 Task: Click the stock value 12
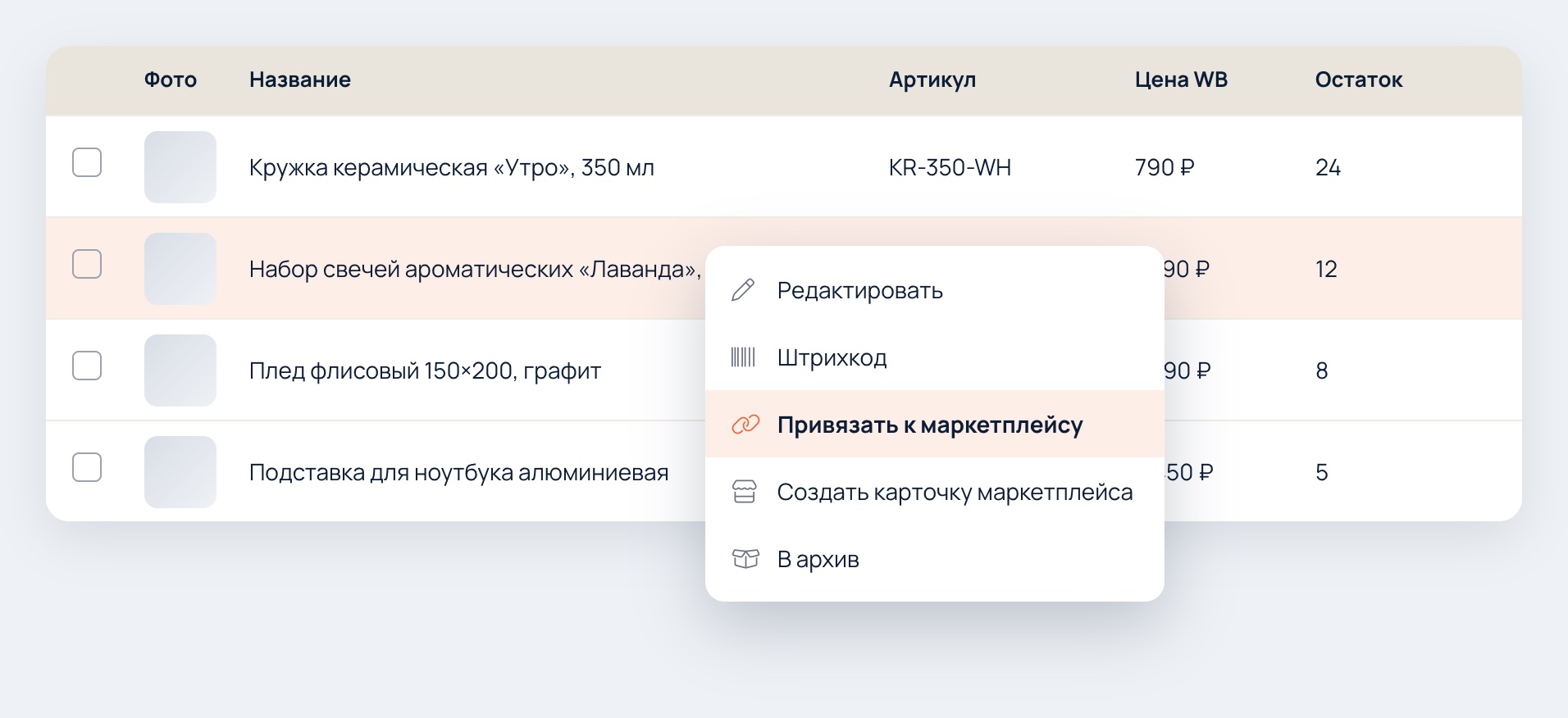pyautogui.click(x=1326, y=270)
